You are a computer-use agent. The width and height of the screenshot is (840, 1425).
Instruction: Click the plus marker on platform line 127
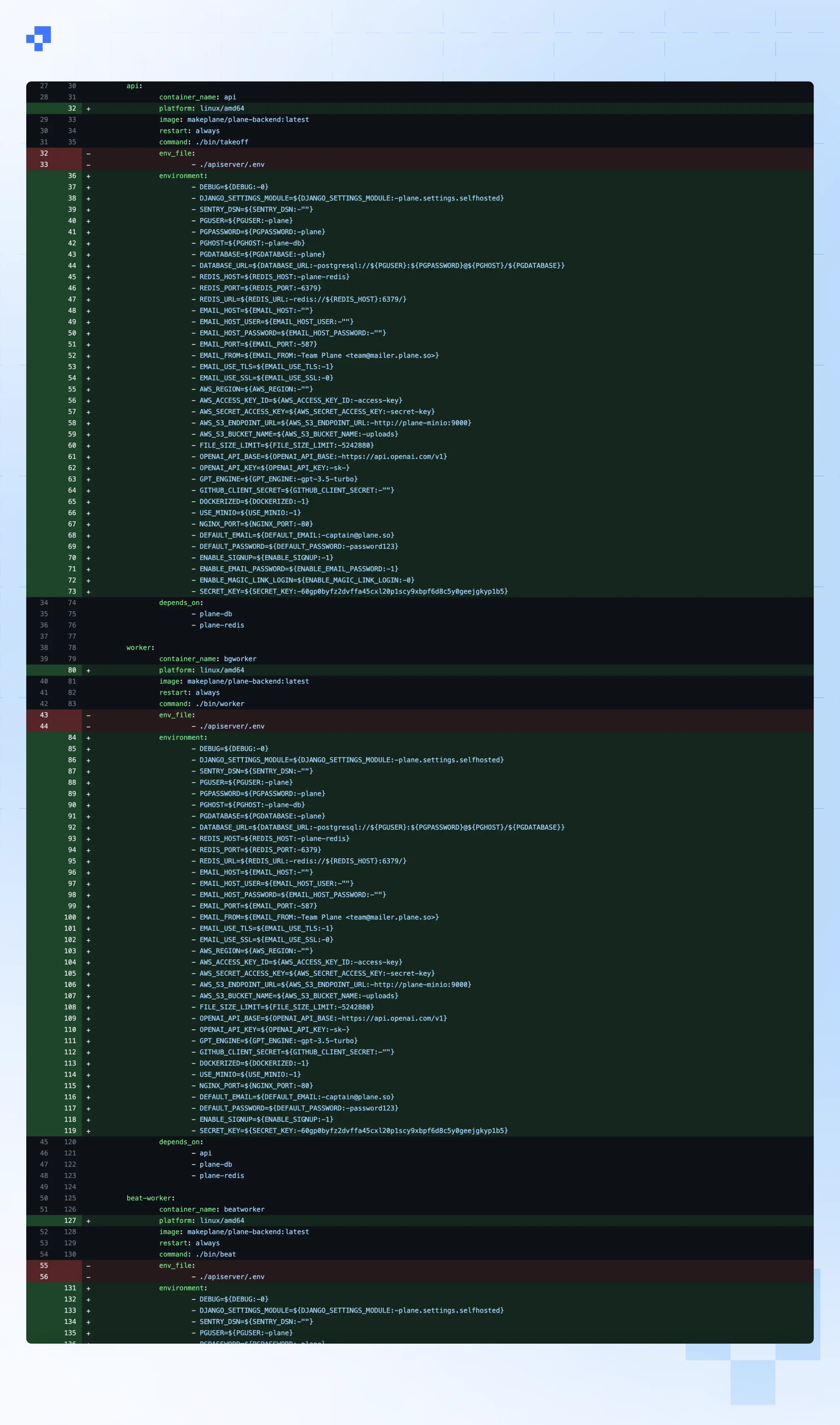click(88, 1220)
